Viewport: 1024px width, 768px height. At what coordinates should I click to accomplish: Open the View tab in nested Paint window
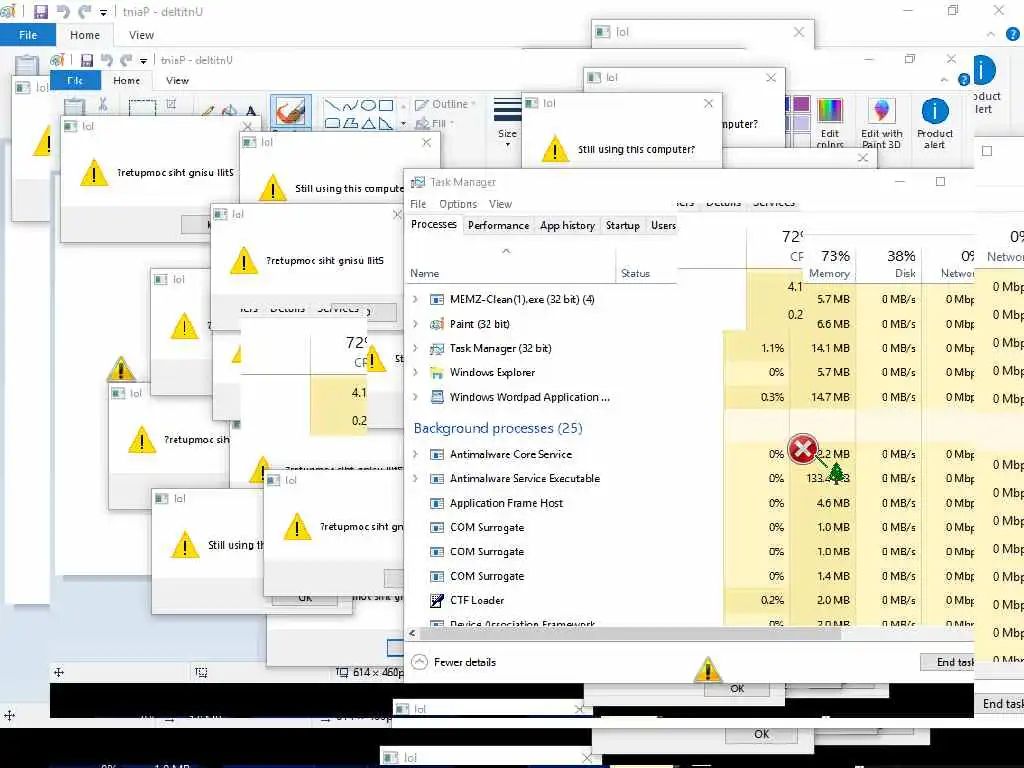177,80
